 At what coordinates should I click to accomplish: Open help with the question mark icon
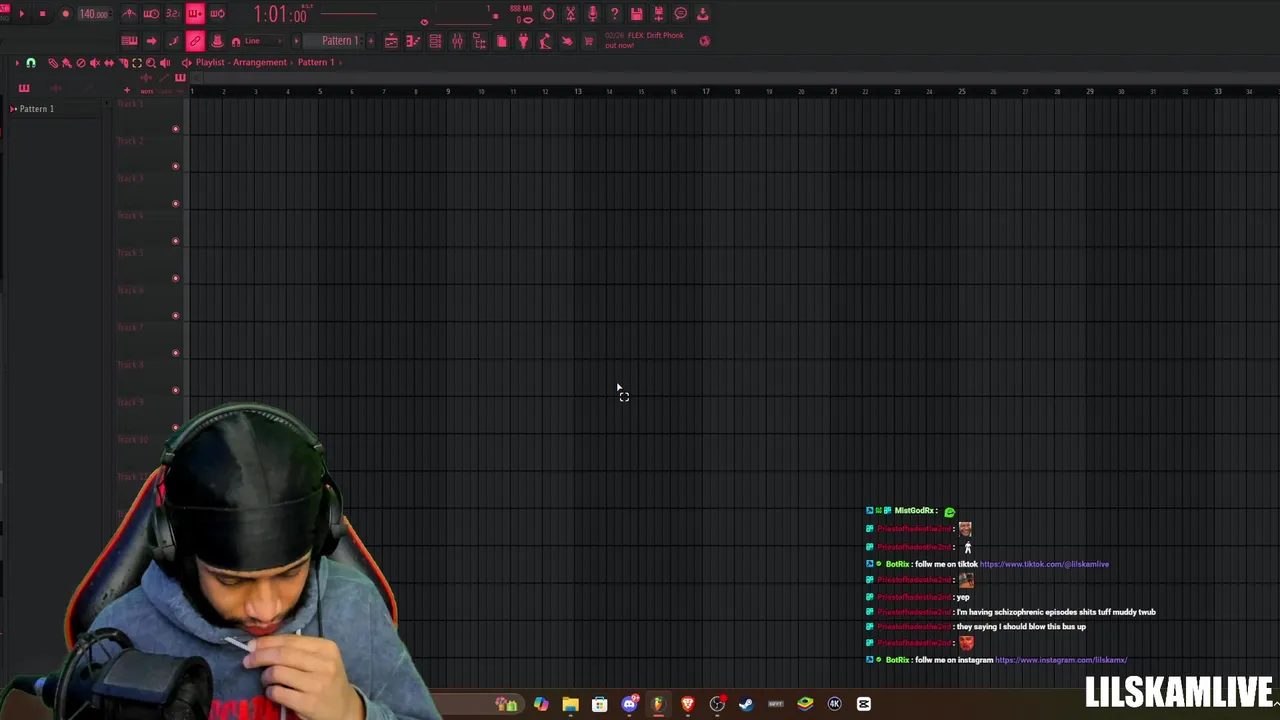tap(614, 14)
